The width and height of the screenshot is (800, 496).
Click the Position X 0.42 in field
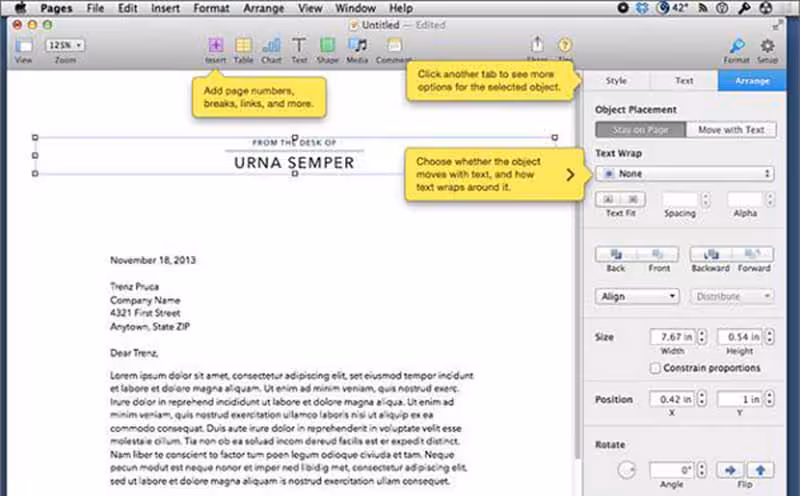click(x=672, y=399)
